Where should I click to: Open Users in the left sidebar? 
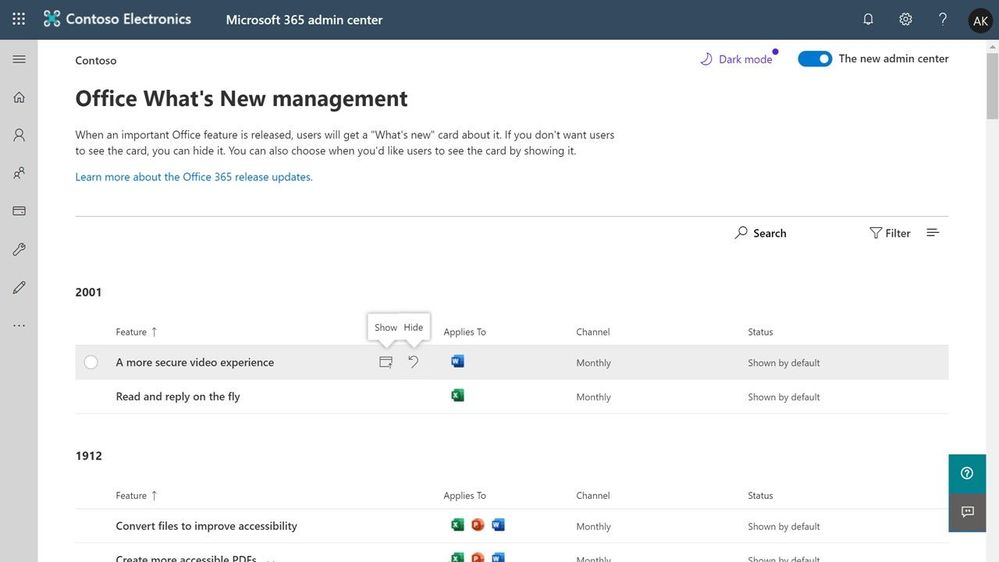pyautogui.click(x=19, y=135)
